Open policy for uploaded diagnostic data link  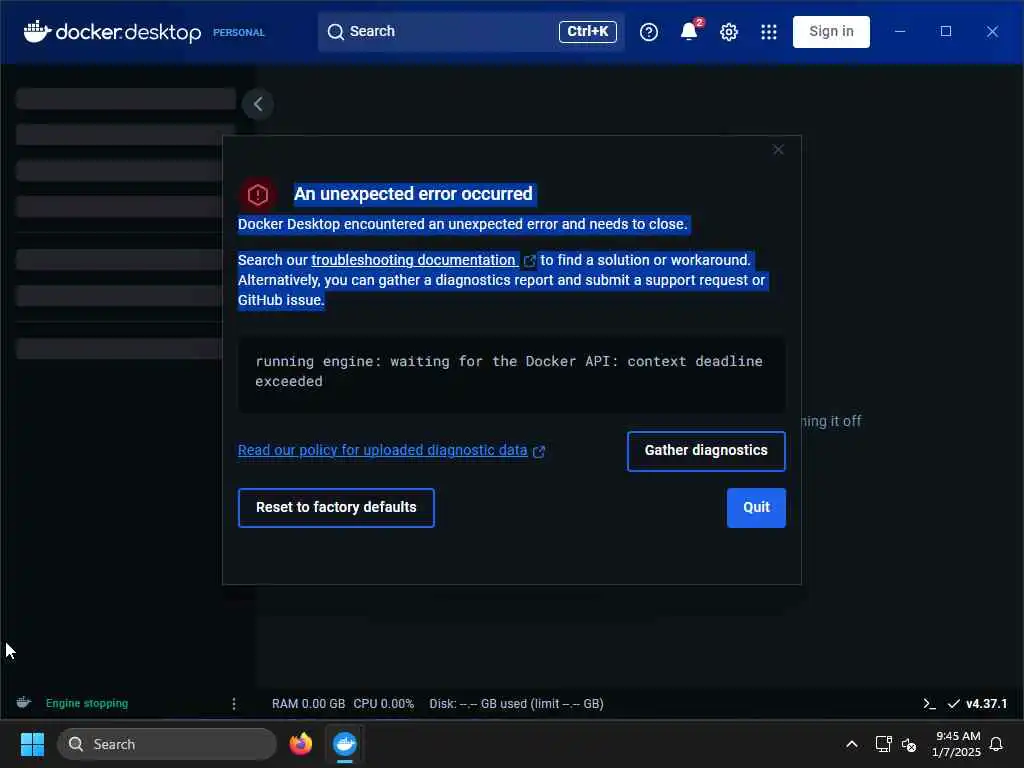point(382,450)
